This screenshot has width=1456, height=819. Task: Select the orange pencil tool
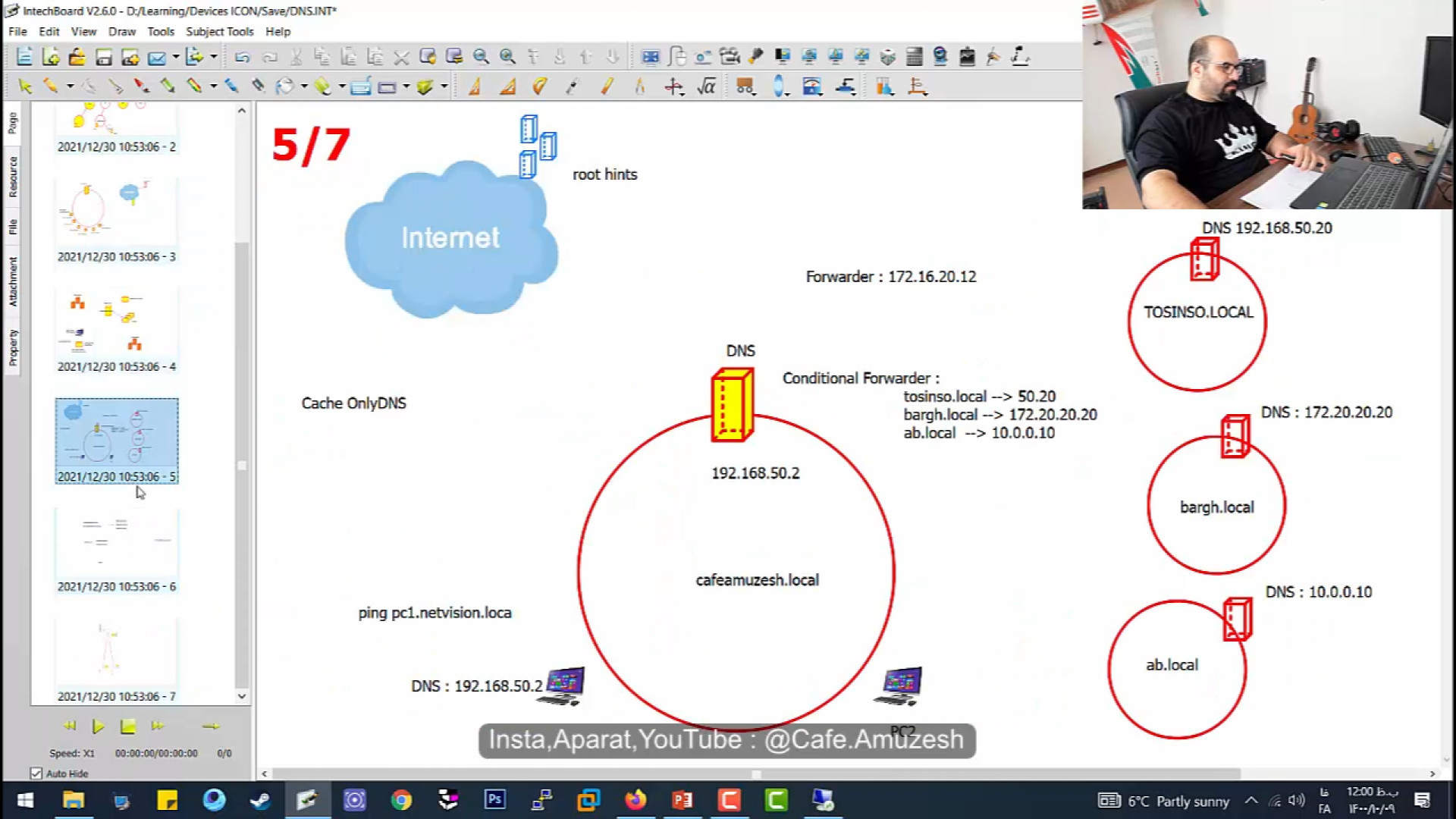click(51, 86)
